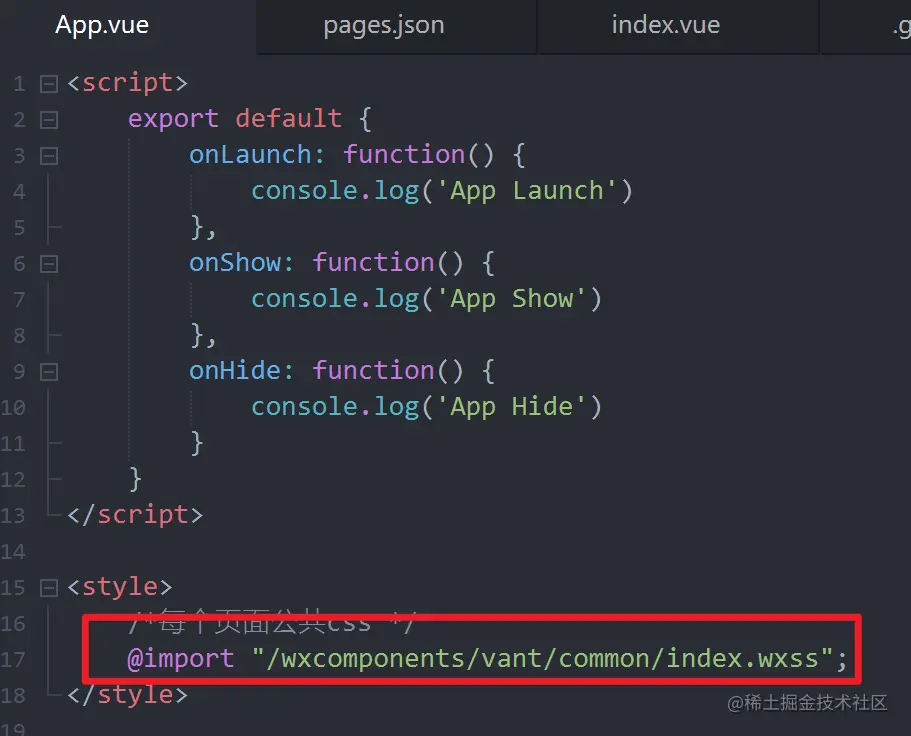
Task: Click line number 13 in the gutter
Action: click(13, 516)
